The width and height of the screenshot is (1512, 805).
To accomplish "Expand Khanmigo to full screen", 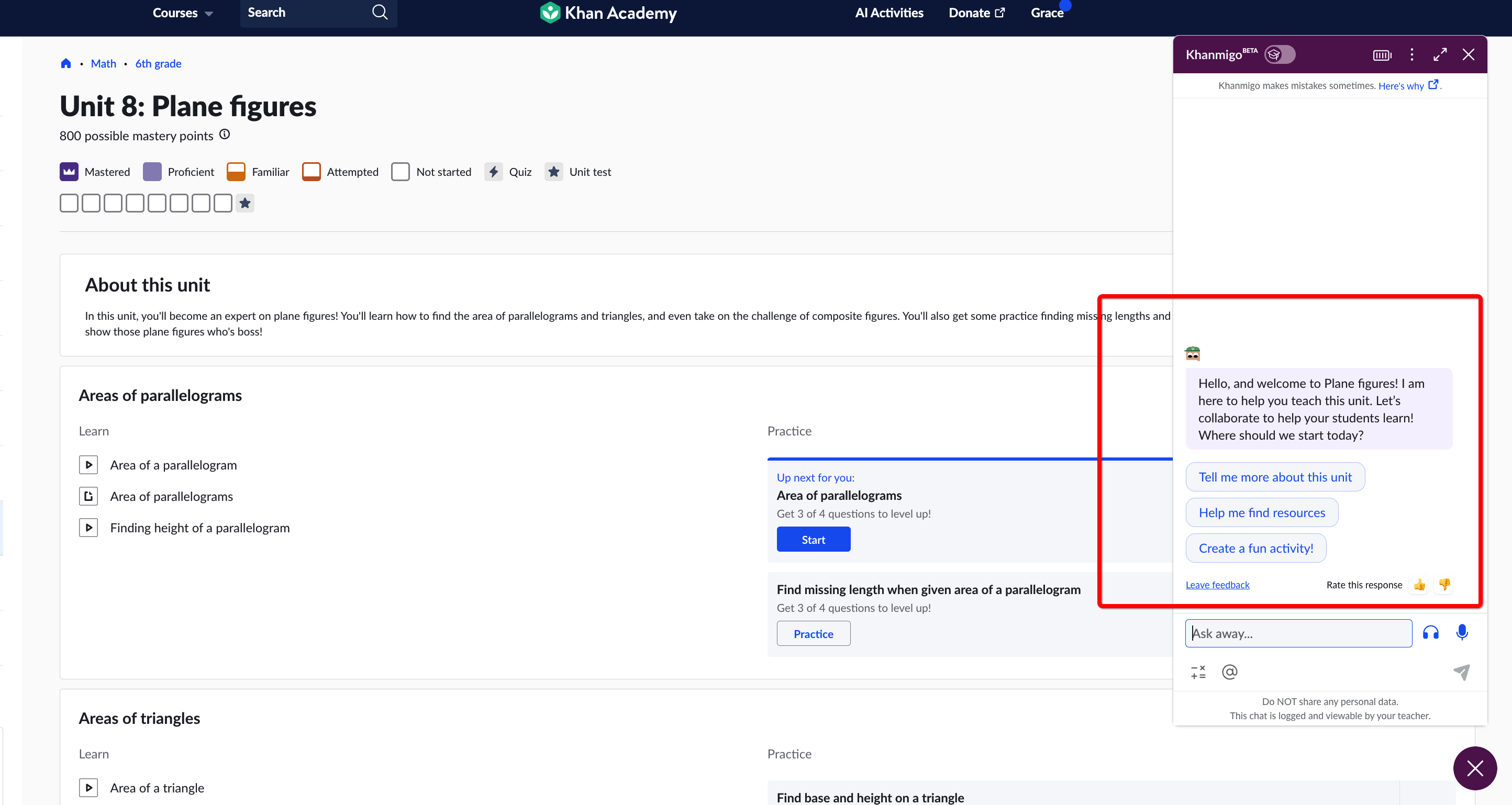I will point(1440,54).
